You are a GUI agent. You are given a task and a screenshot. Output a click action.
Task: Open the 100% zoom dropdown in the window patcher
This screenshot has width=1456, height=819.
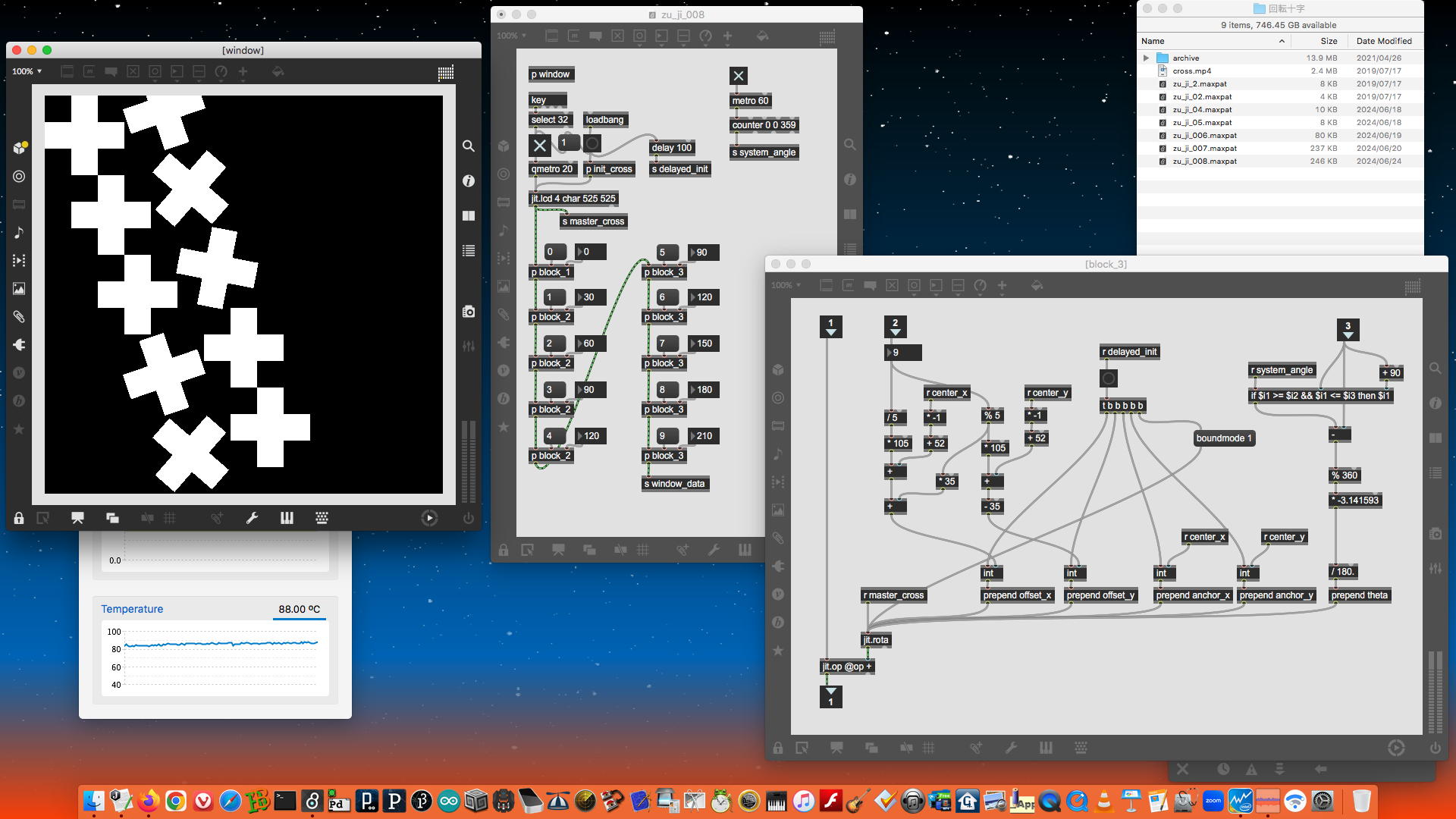pos(27,71)
